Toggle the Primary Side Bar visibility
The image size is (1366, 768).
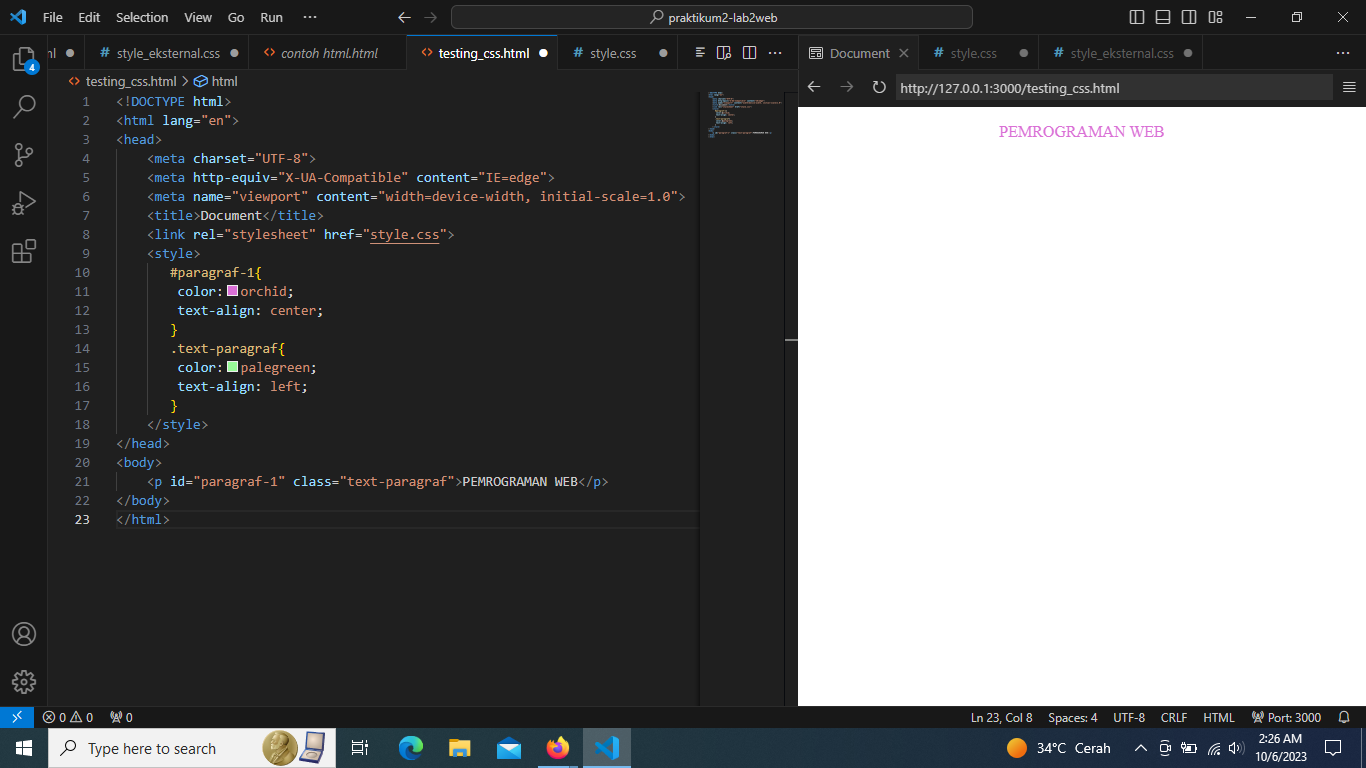pos(1136,17)
